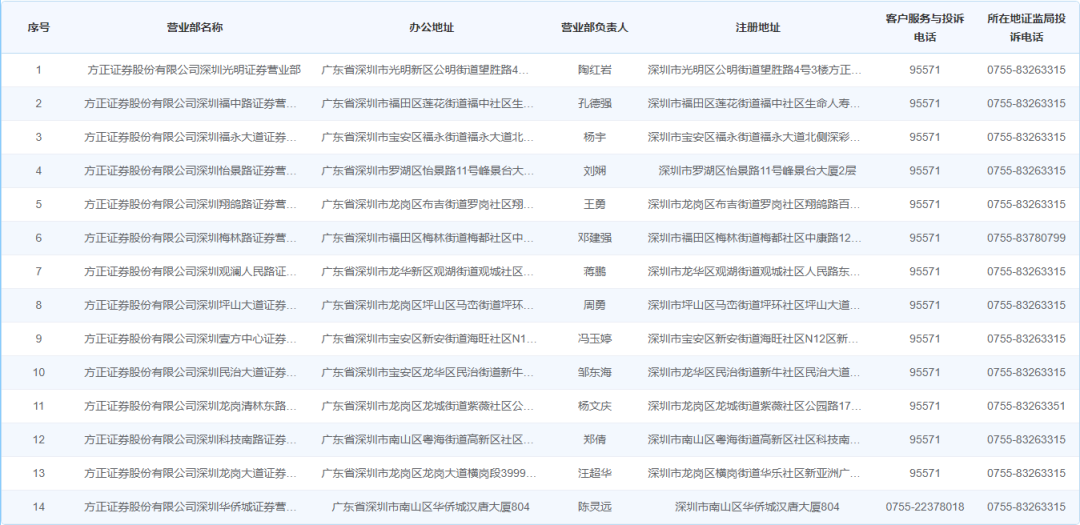Click manager name 杨宇

pyautogui.click(x=594, y=137)
